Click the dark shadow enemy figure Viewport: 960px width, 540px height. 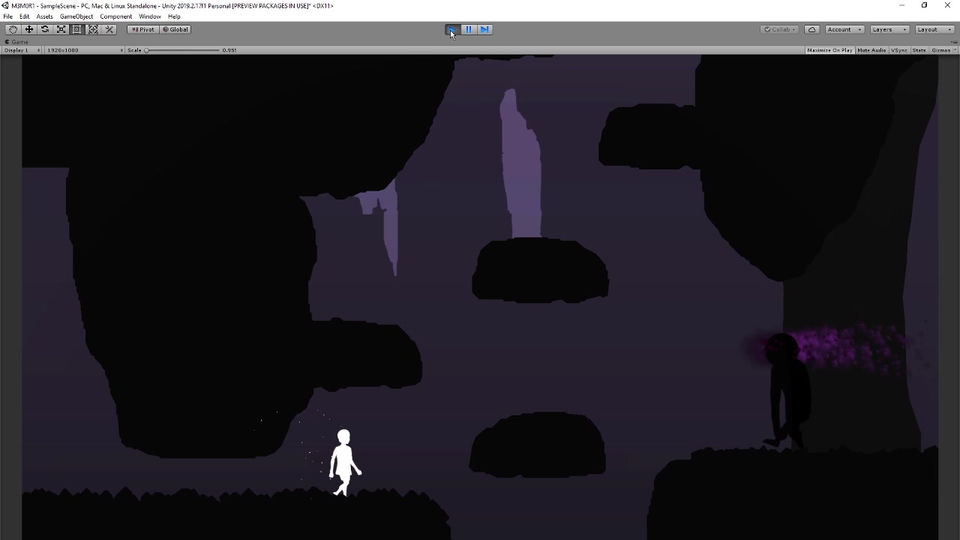787,392
